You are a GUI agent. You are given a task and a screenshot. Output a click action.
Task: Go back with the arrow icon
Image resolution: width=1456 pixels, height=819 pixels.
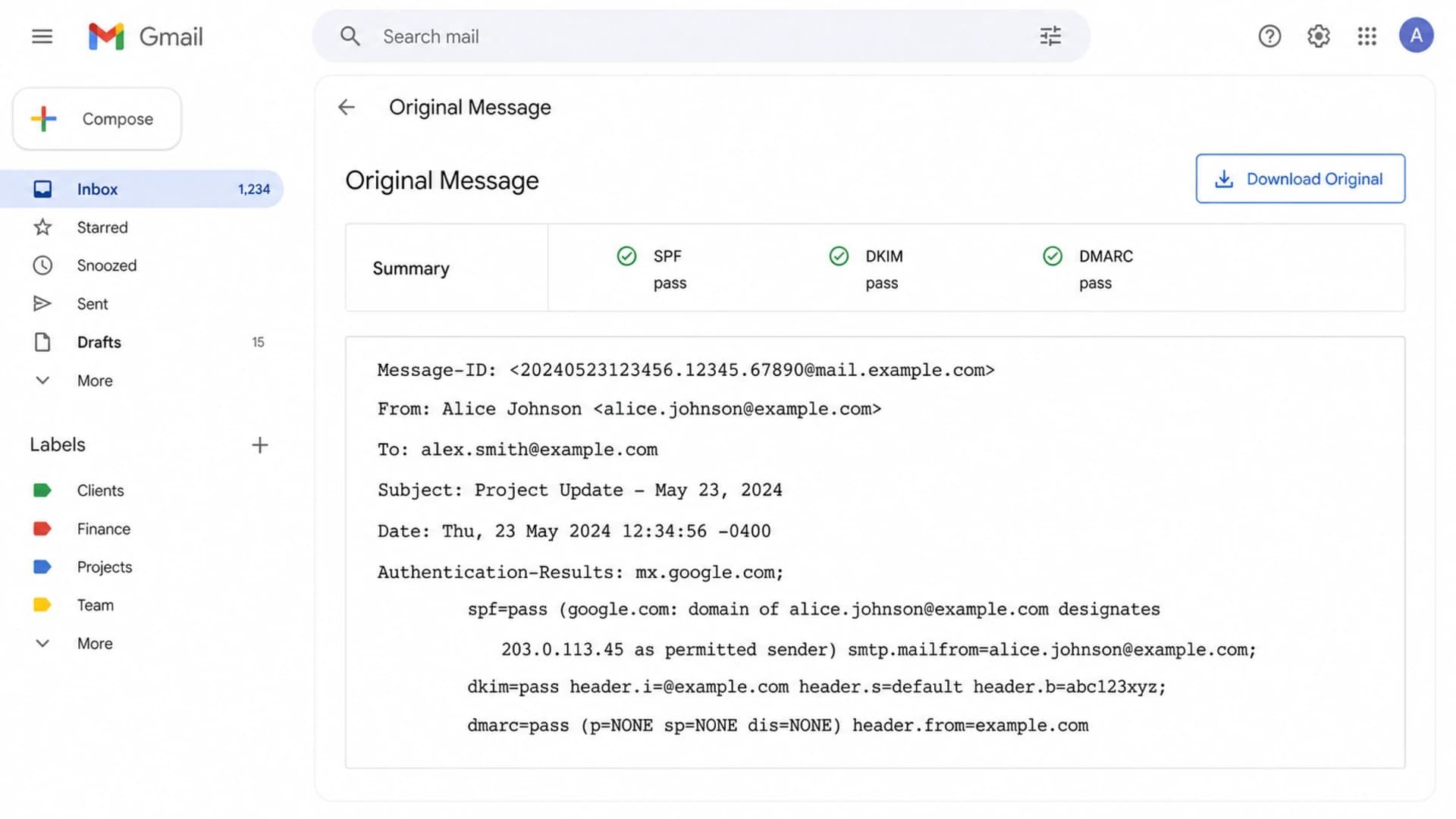click(x=347, y=107)
